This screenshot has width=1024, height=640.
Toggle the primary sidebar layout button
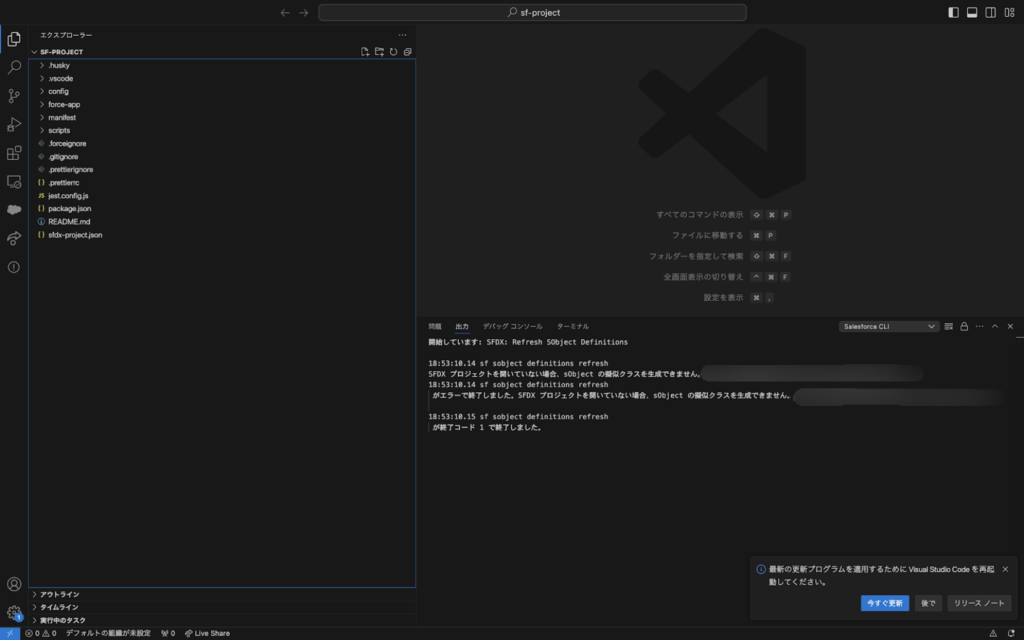[x=953, y=13]
